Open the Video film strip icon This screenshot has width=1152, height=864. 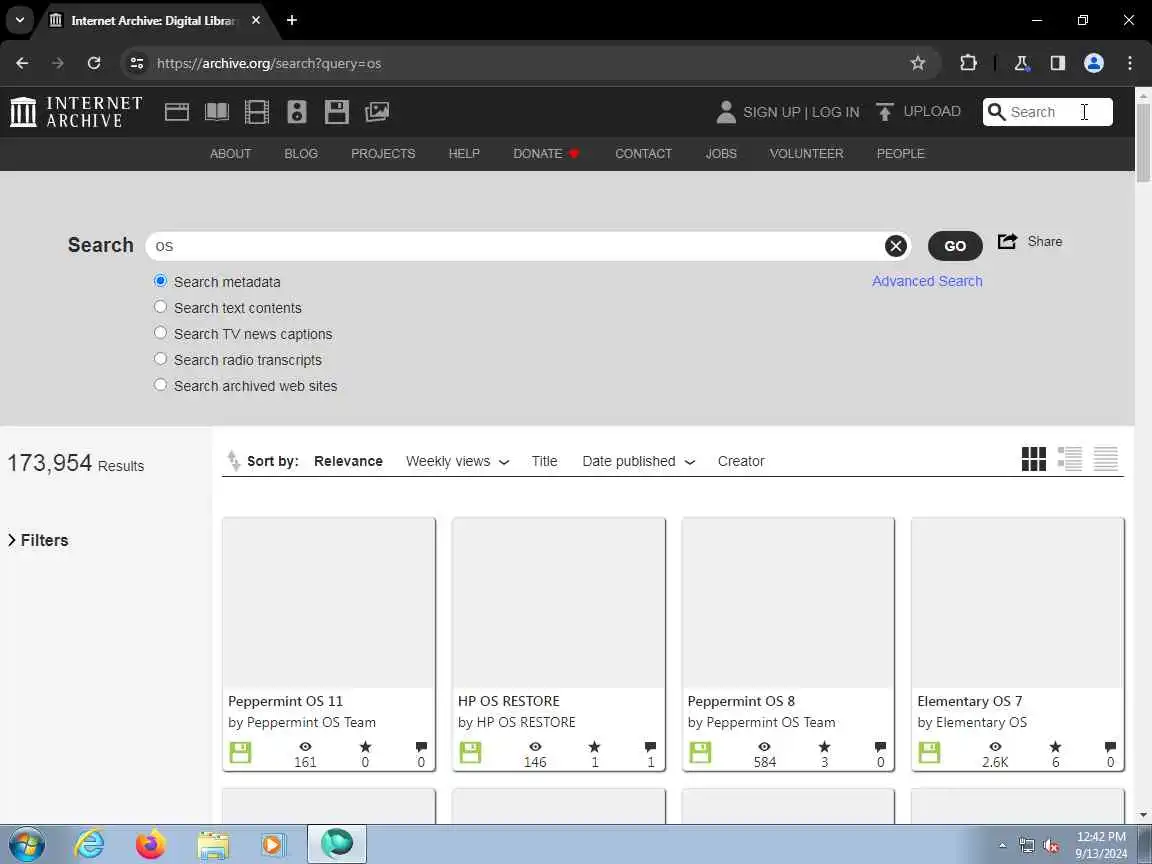coord(256,112)
